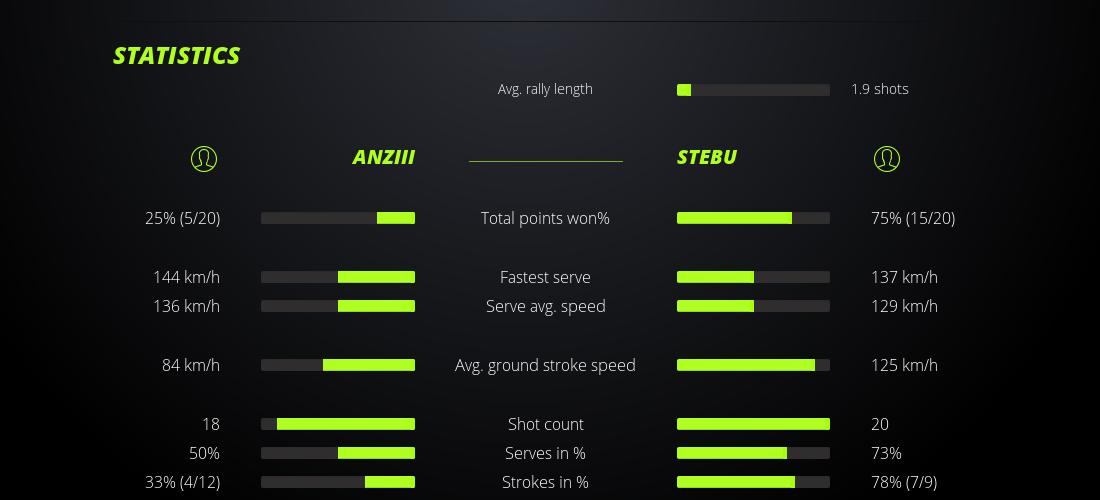Click STEBU's 75% (15/20) points value
Viewport: 1100px width, 500px height.
913,218
